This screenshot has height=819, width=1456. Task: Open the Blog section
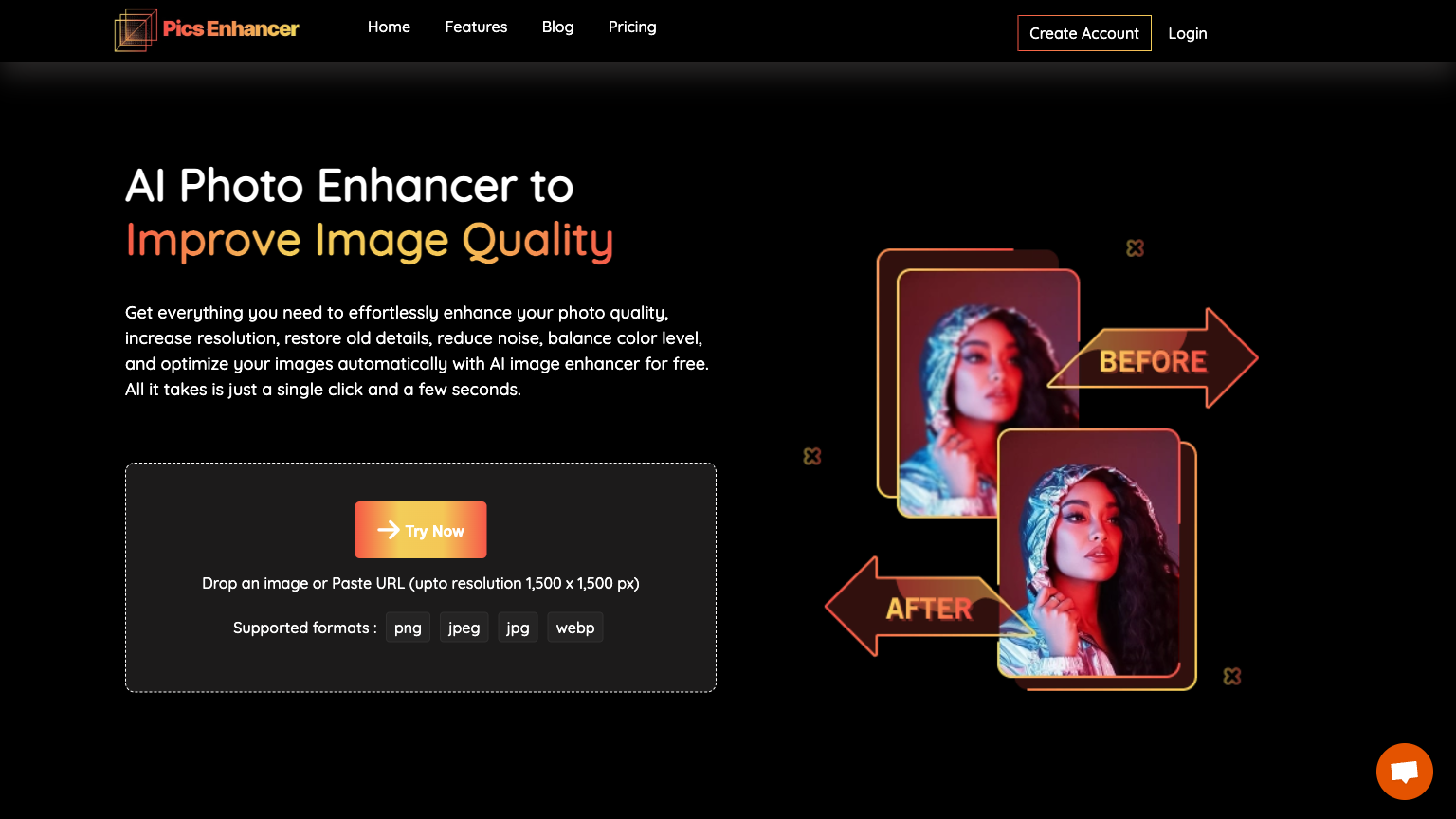coord(557,27)
